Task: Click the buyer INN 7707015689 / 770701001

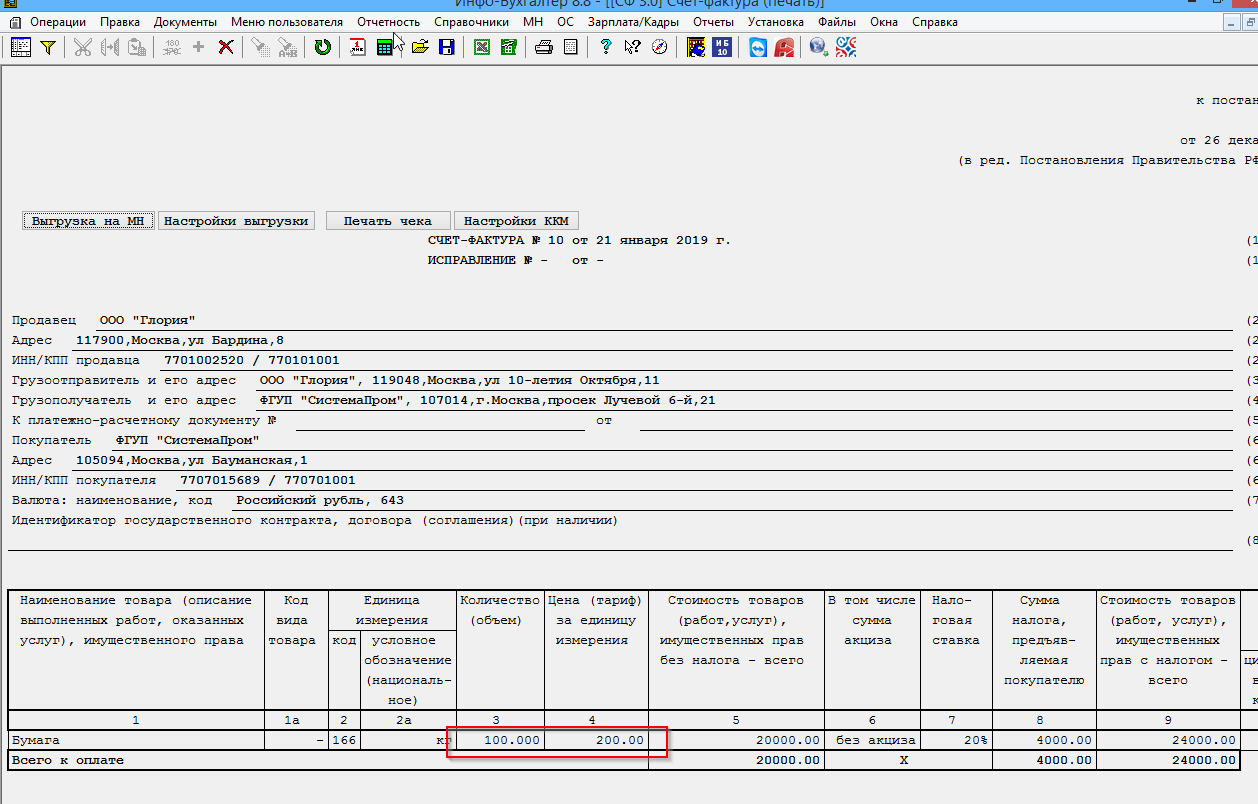Action: click(268, 480)
